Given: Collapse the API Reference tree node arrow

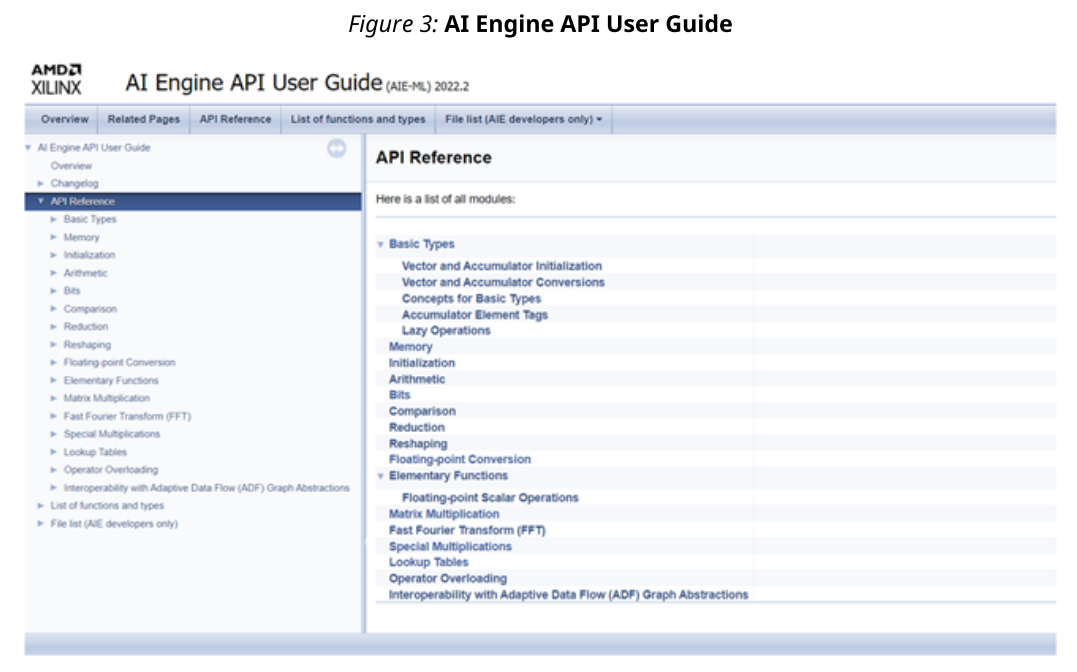Looking at the screenshot, I should (x=41, y=201).
